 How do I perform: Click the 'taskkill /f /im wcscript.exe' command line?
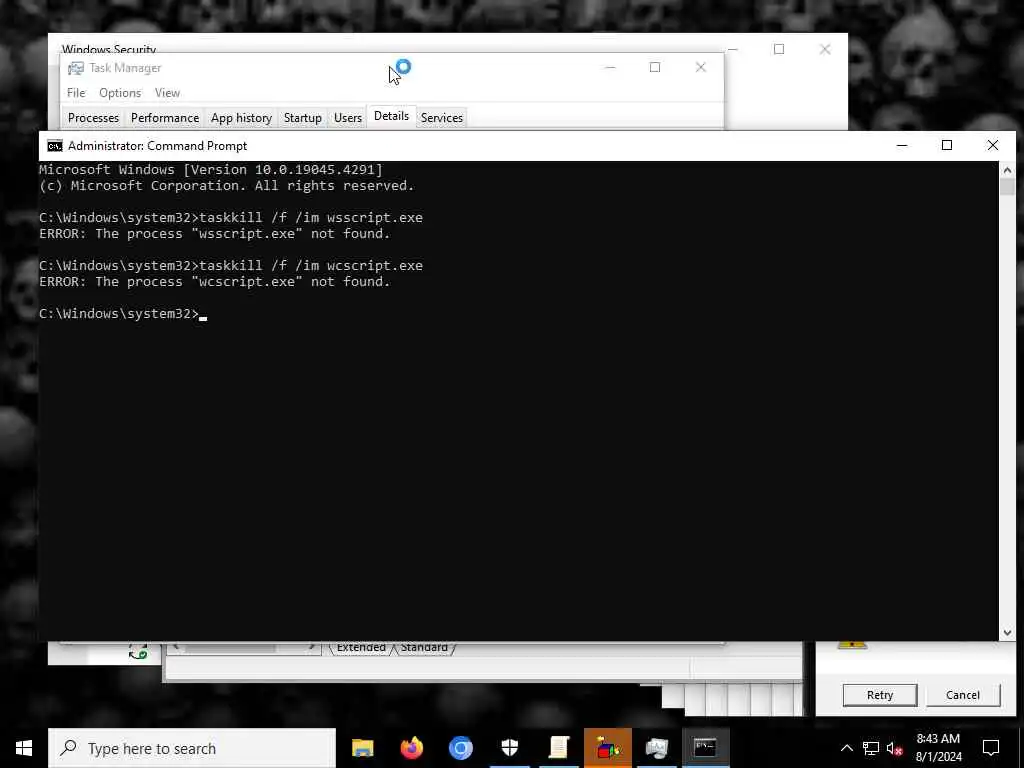click(x=231, y=266)
